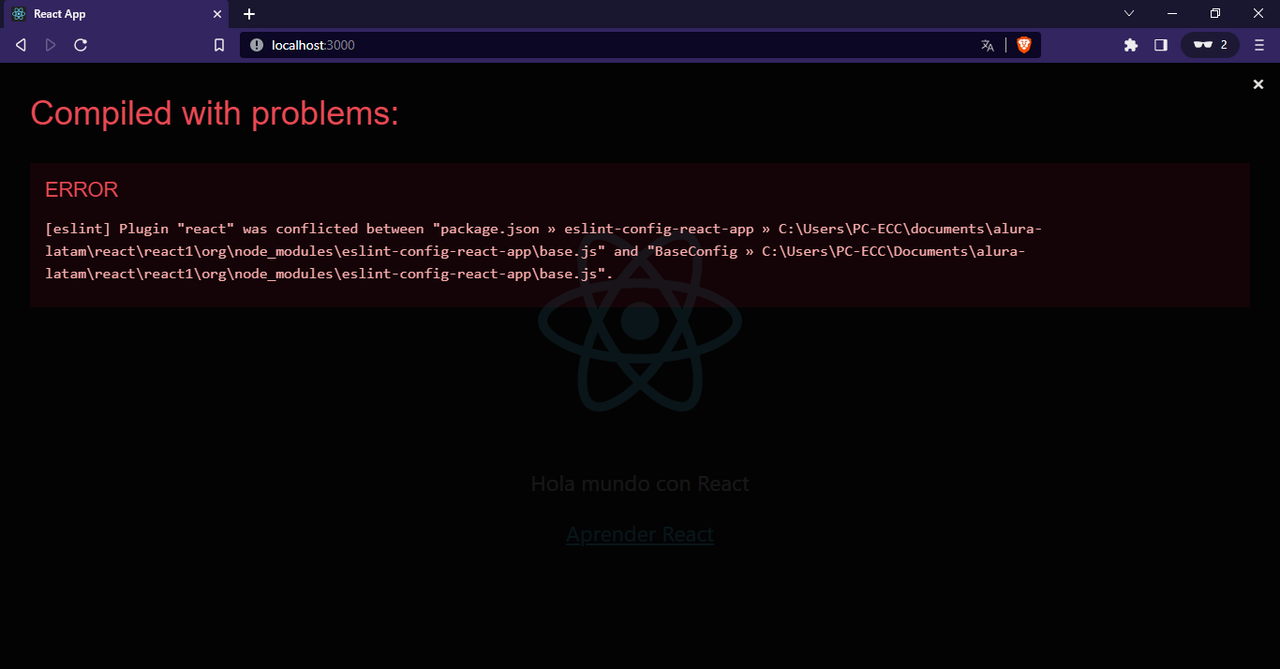Dismiss the compile error overlay
The height and width of the screenshot is (669, 1280).
pyautogui.click(x=1258, y=84)
